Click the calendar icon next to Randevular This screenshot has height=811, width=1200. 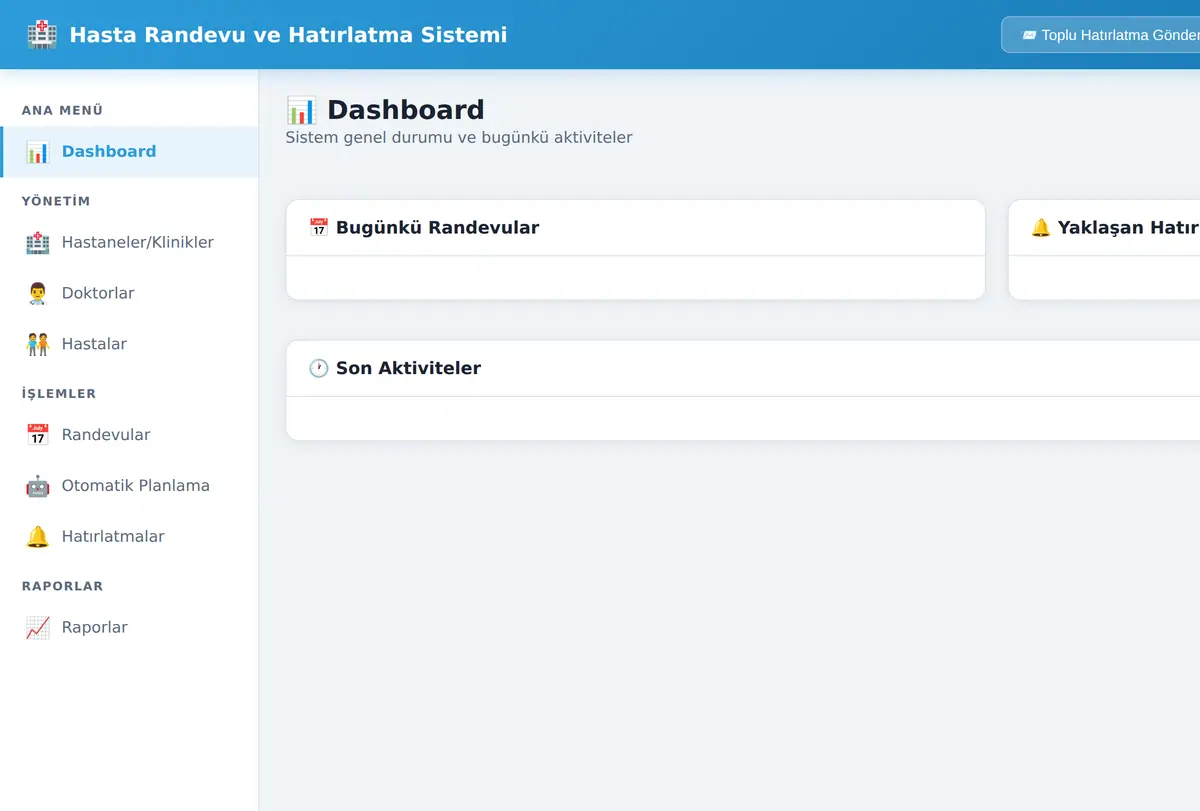37,436
